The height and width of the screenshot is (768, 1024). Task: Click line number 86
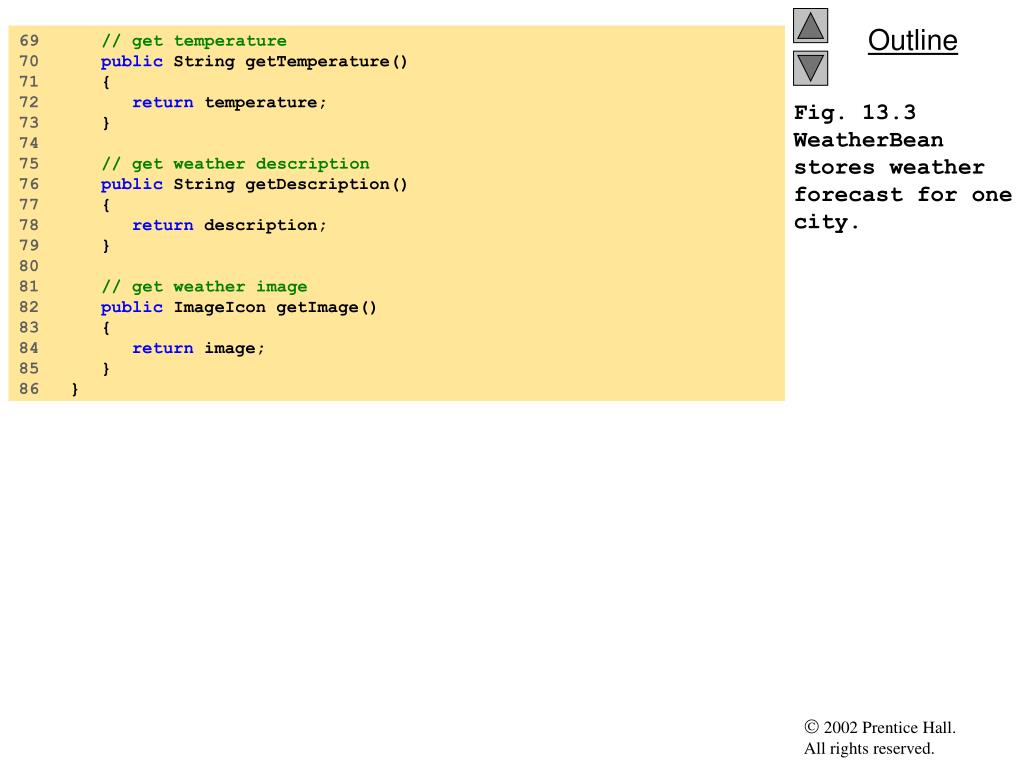[29, 389]
